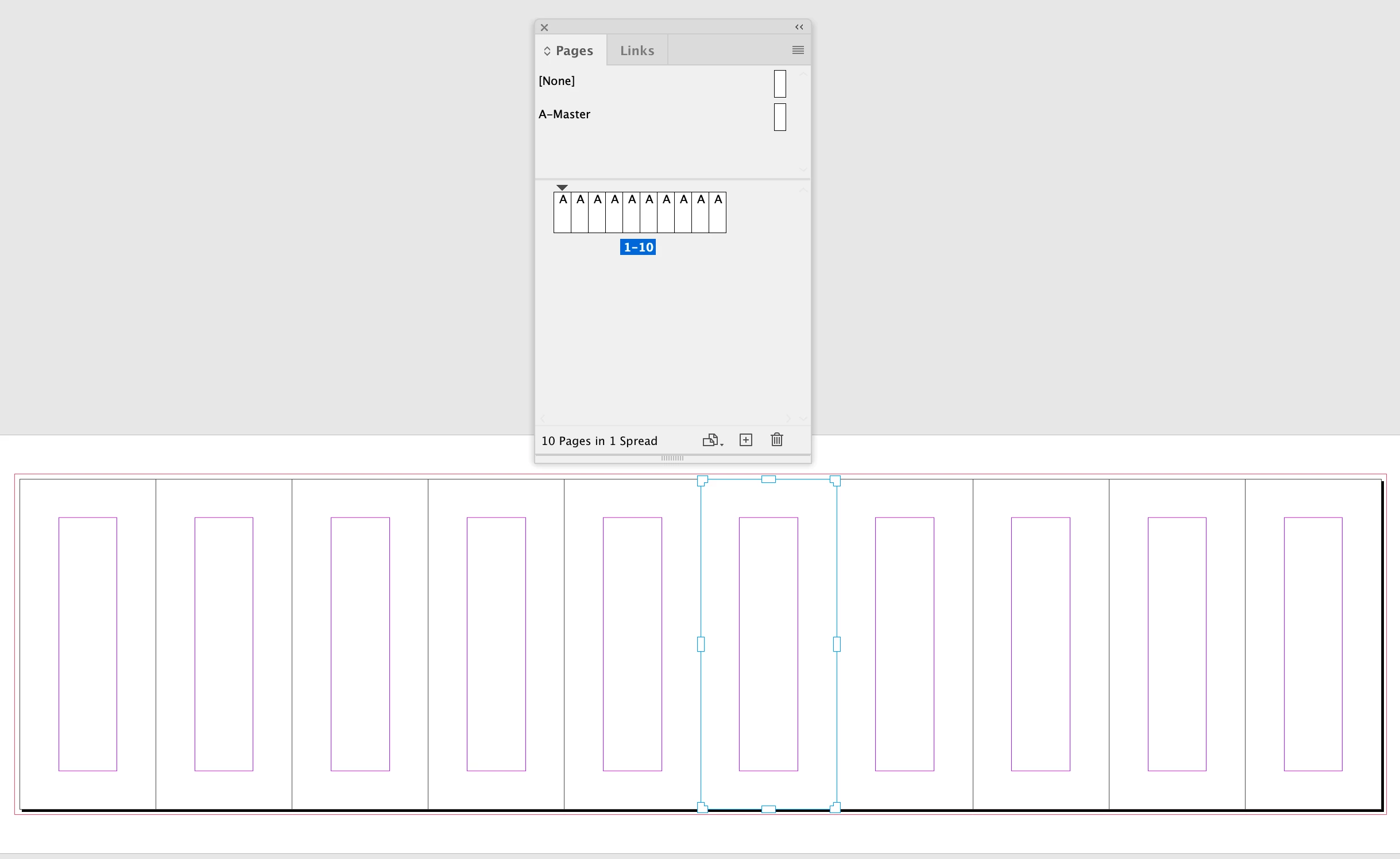The image size is (1400, 859).
Task: Click top-center handle of selected page frame
Action: 768,479
